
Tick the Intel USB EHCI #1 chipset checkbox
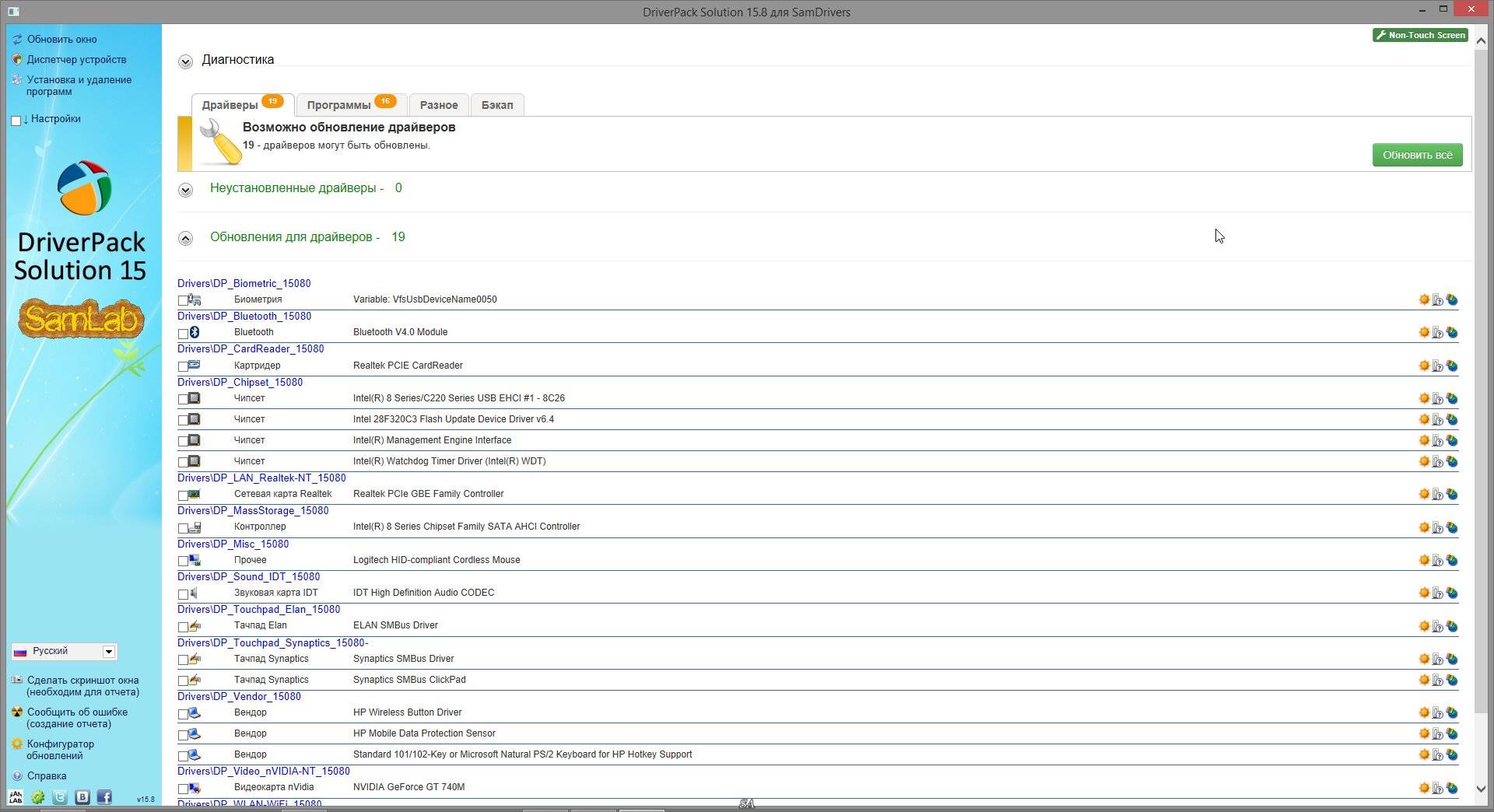[x=183, y=399]
